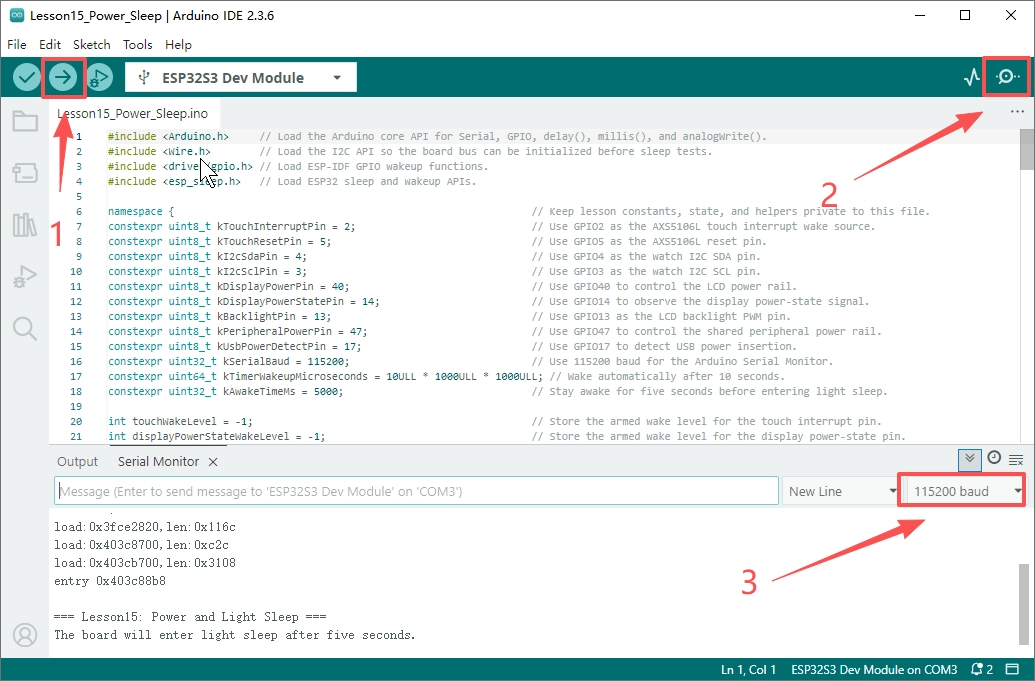Open the Debug sidebar panel icon
Image resolution: width=1035 pixels, height=681 pixels.
click(x=25, y=276)
